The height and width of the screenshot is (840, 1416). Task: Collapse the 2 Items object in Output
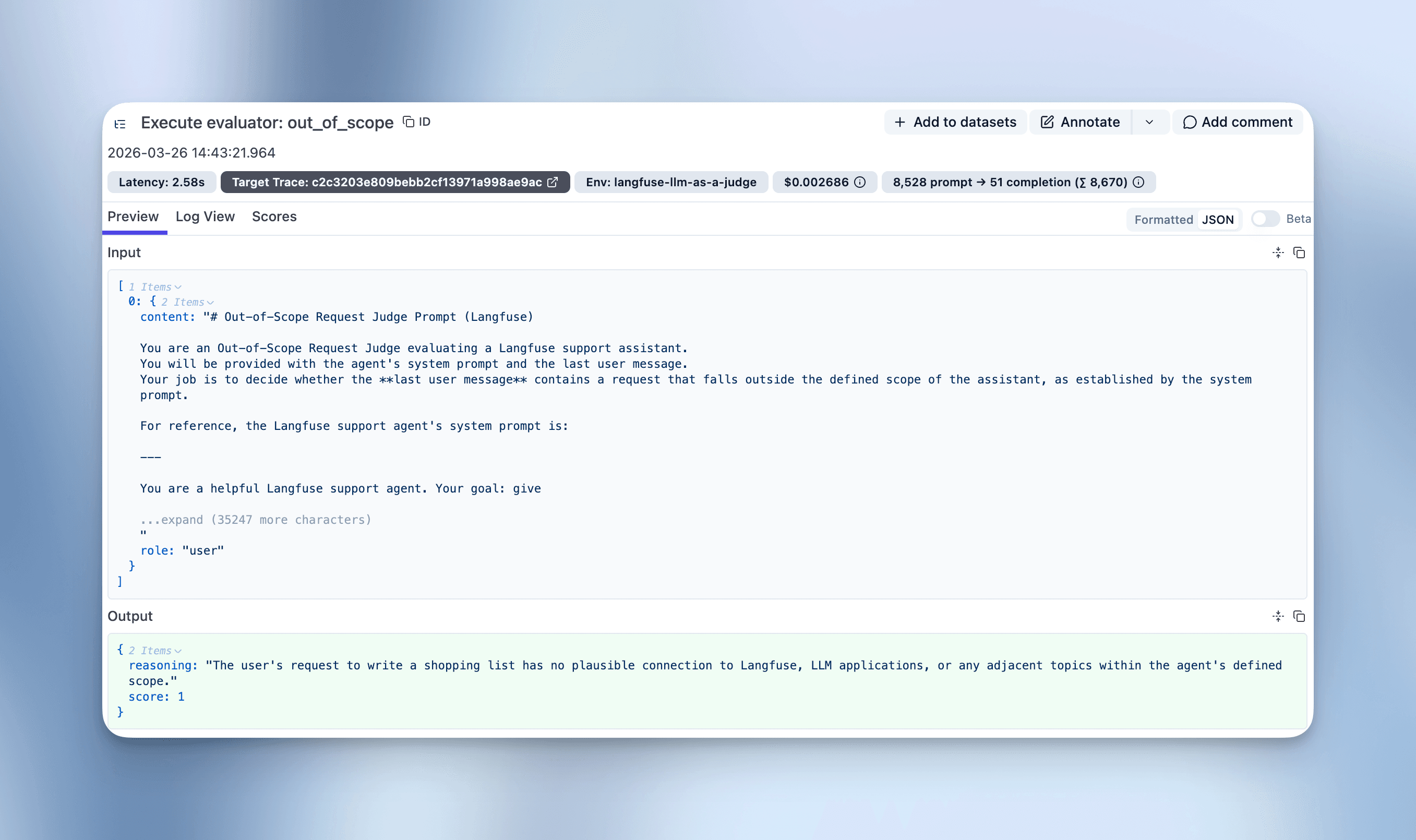tap(178, 651)
